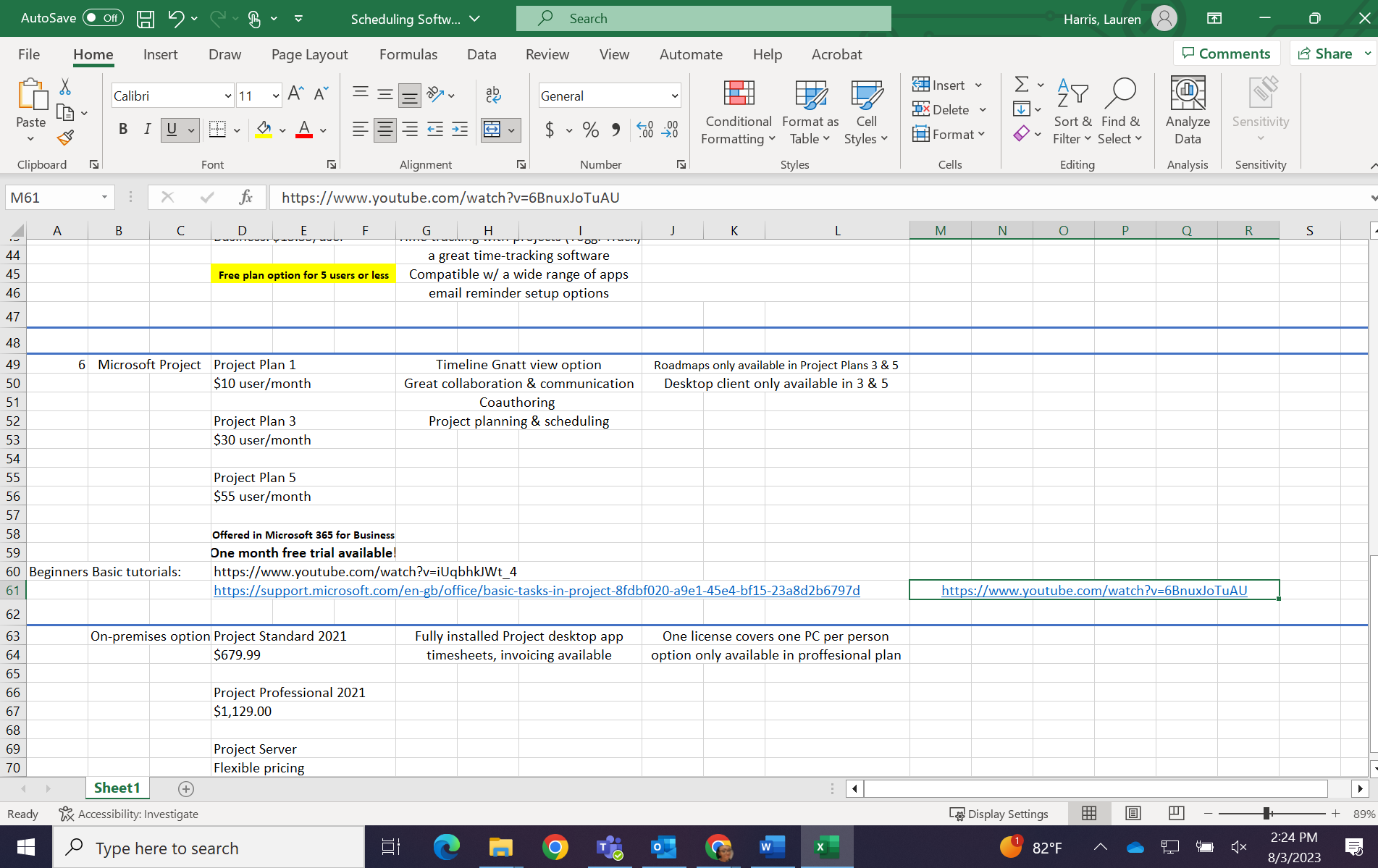
Task: Click Insert Function fx icon
Action: [245, 197]
